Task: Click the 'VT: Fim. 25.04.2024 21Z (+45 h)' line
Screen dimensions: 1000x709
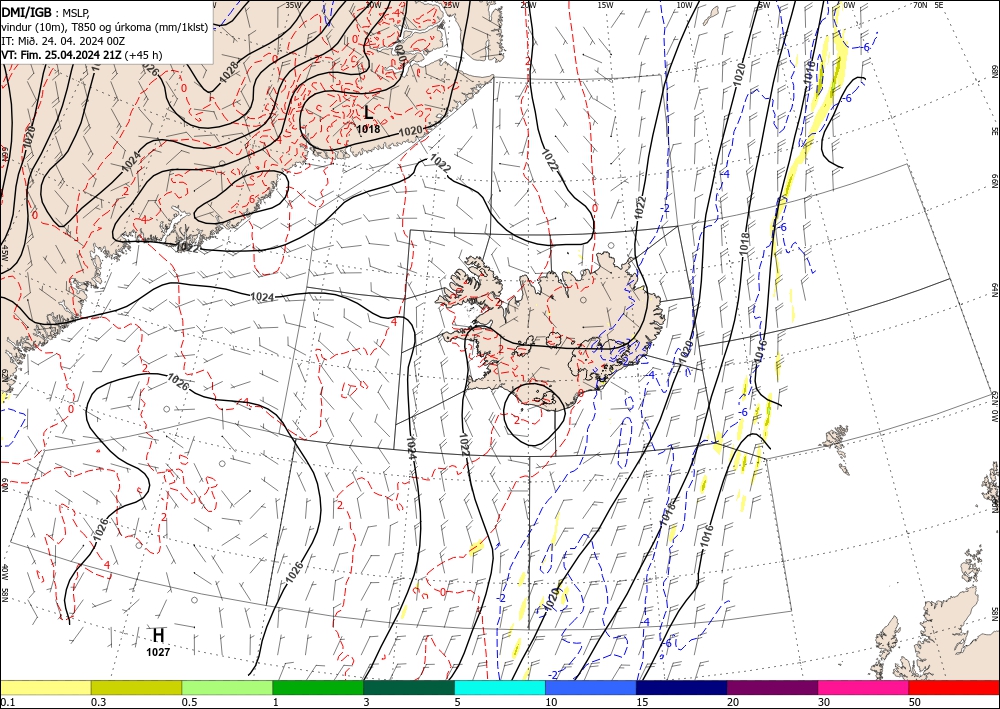Action: pos(82,55)
